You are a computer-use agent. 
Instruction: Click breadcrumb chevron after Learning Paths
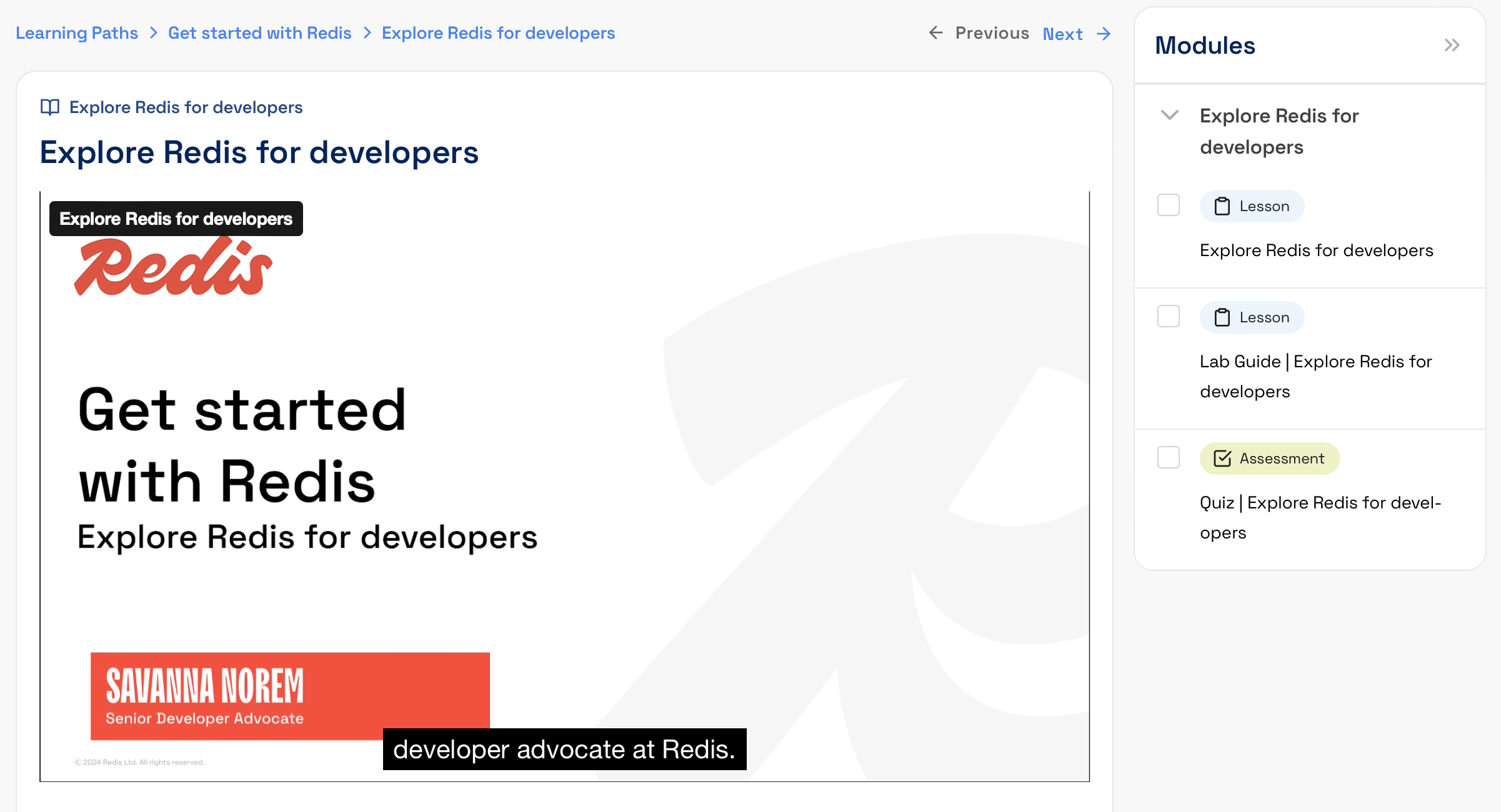pyautogui.click(x=153, y=32)
